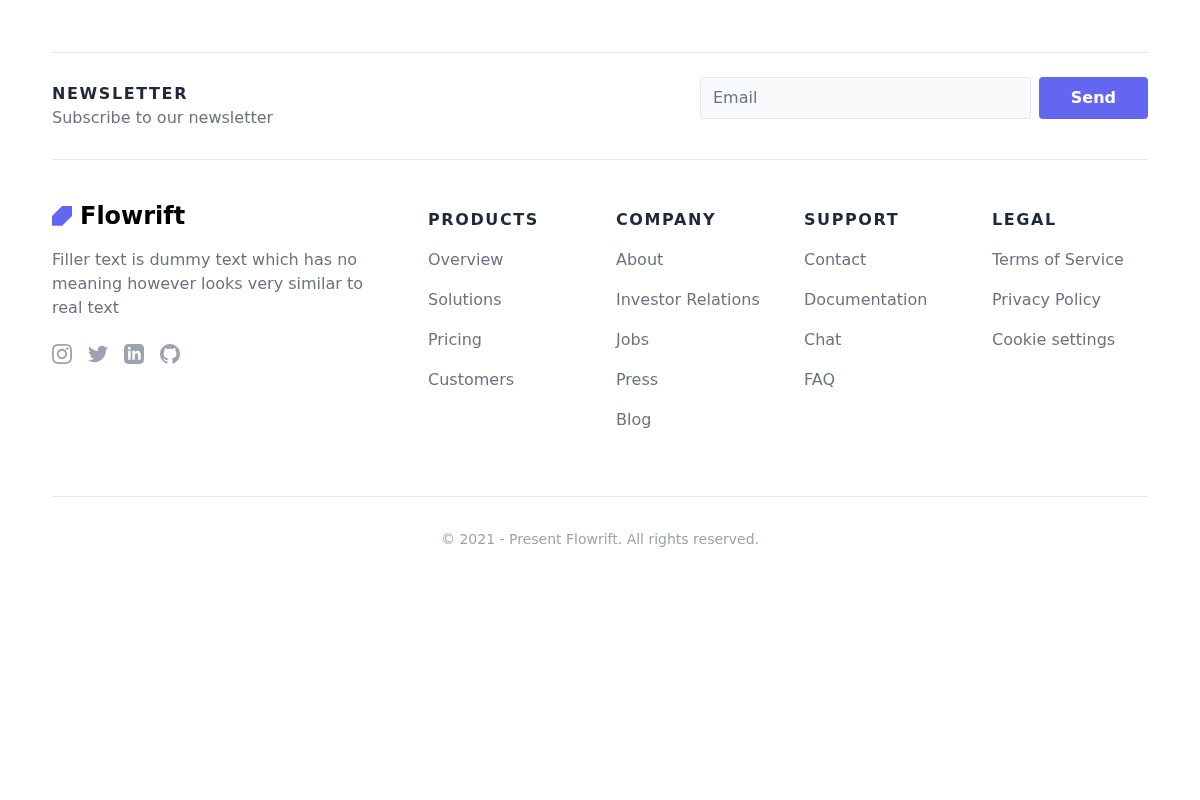Open the Blog link
The width and height of the screenshot is (1200, 800).
[633, 419]
